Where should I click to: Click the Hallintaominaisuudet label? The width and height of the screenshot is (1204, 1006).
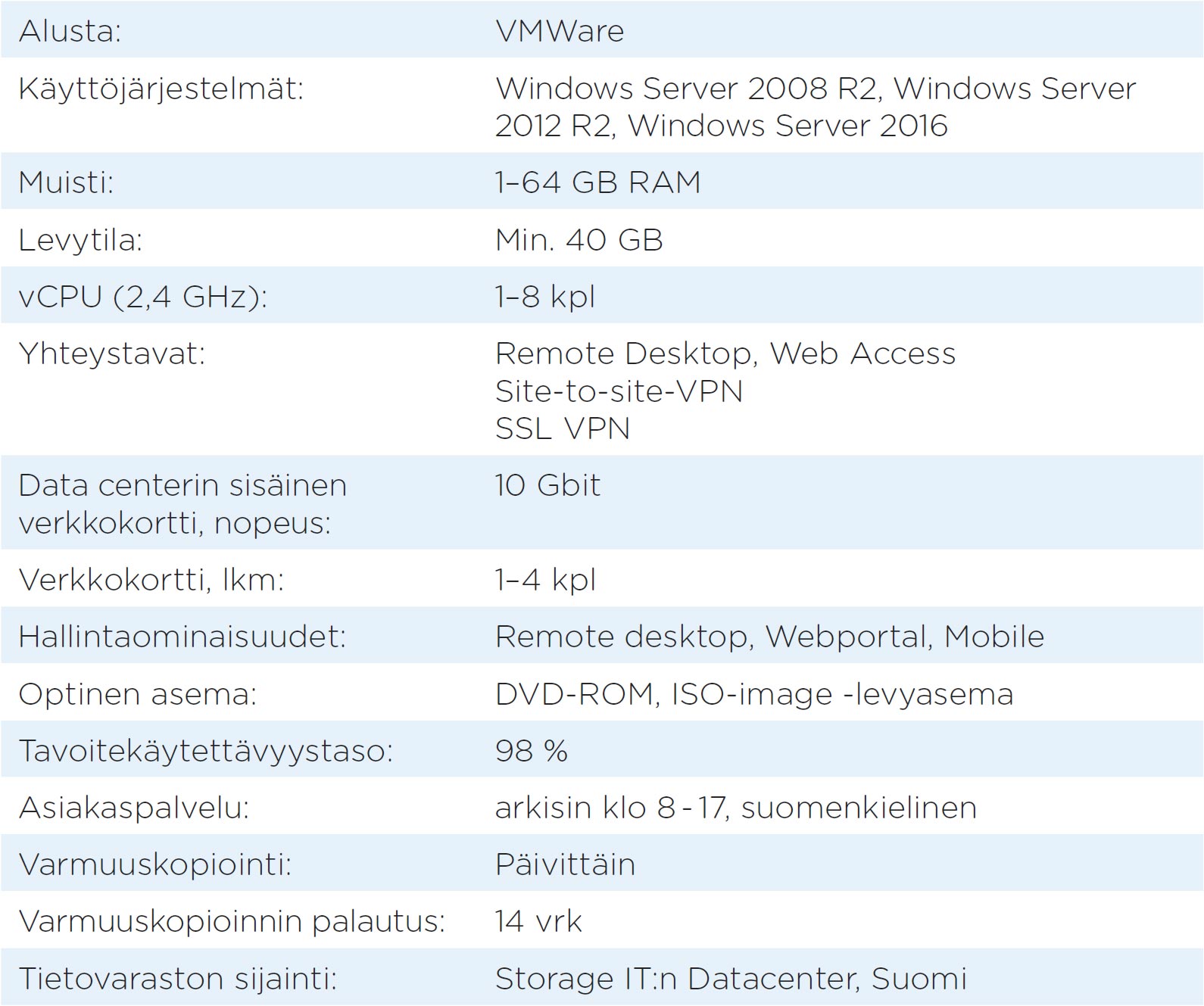(182, 637)
